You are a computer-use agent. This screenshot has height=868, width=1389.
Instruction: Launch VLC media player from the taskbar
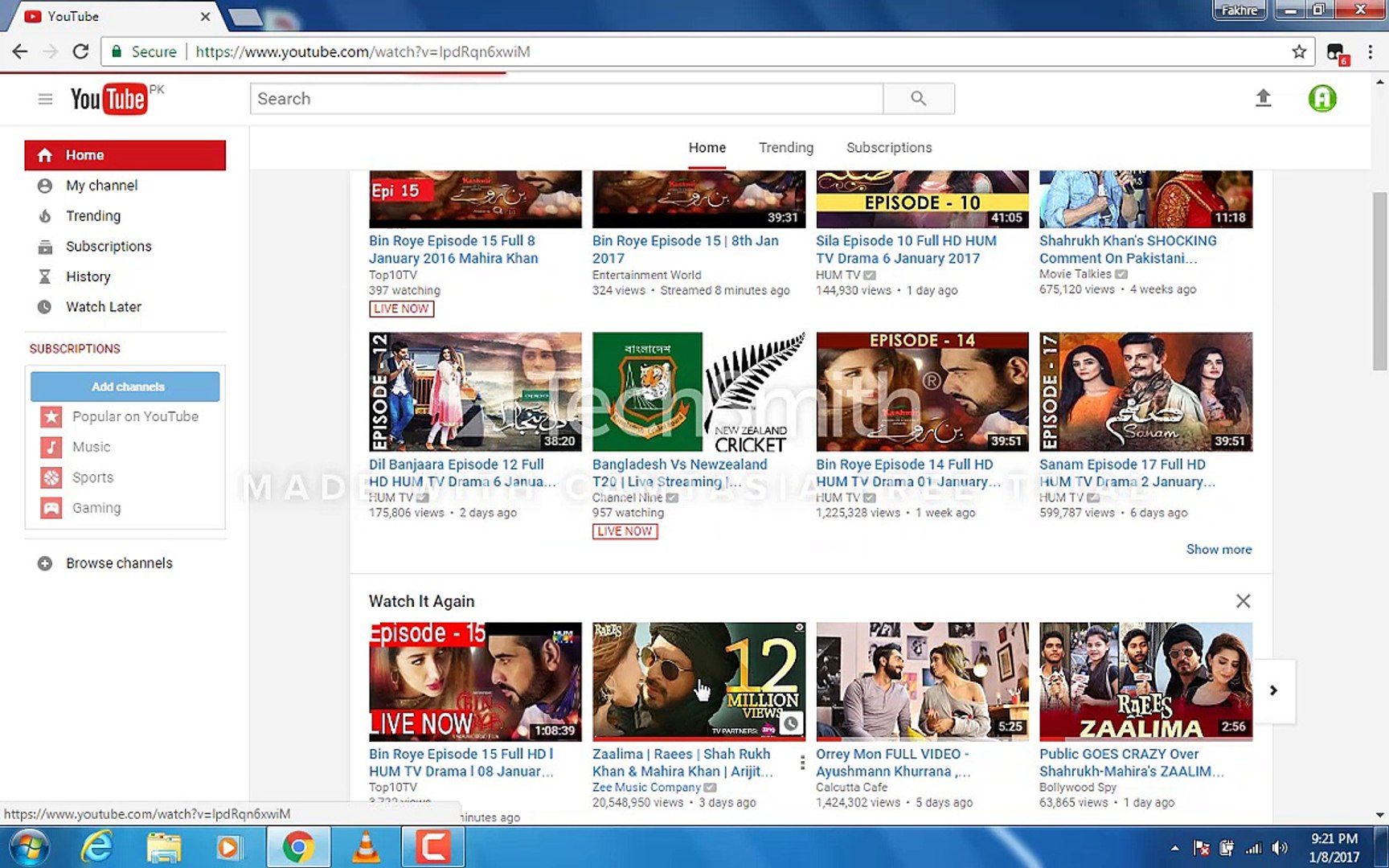366,846
